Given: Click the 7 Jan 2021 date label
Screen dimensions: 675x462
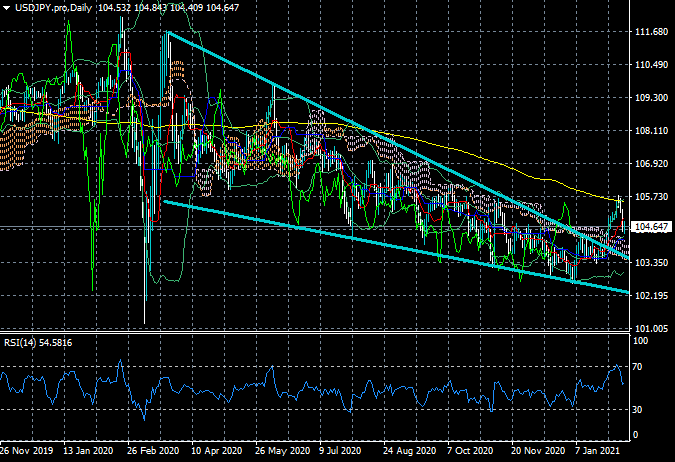Looking at the screenshot, I should point(598,451).
